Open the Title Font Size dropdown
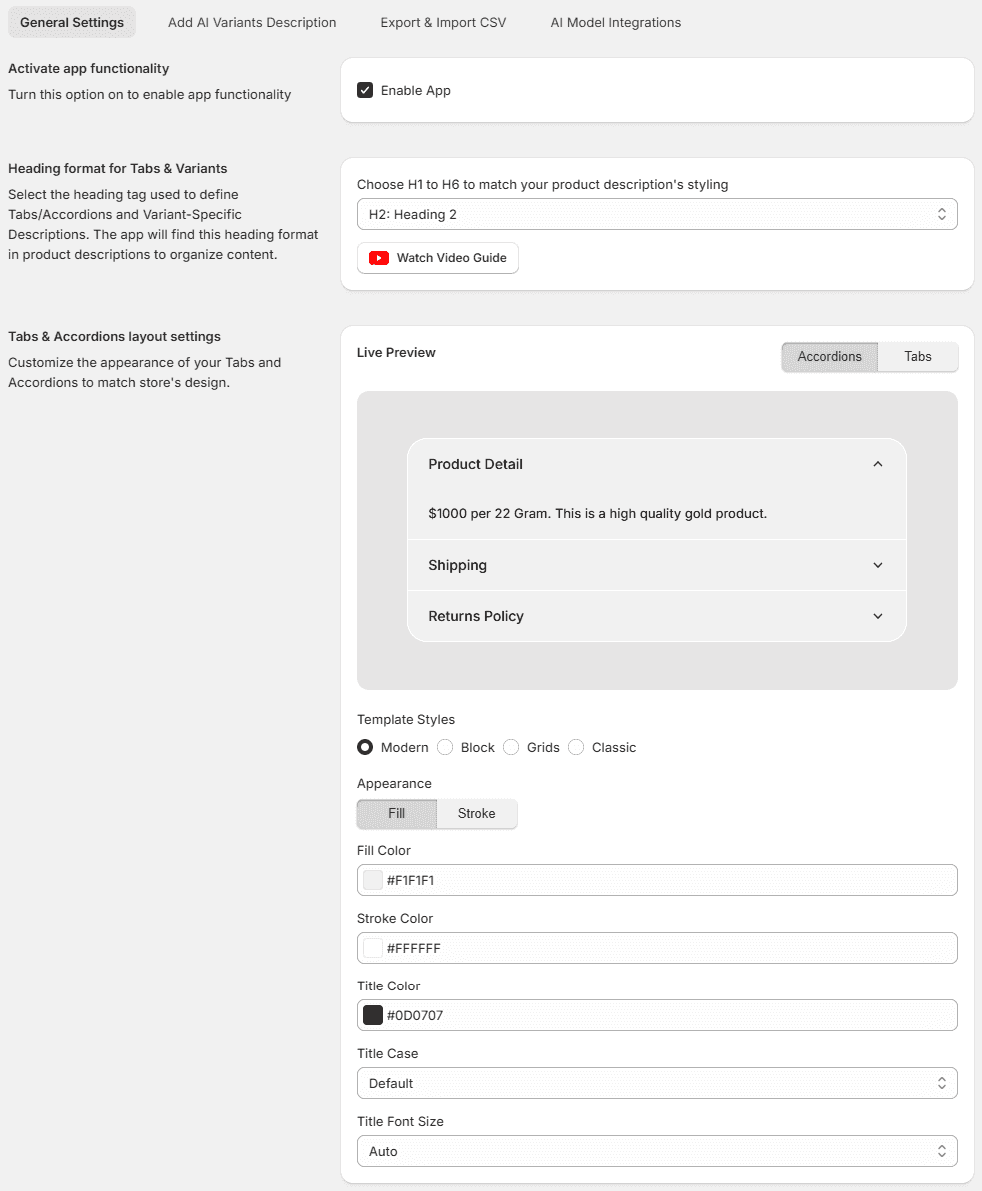Image resolution: width=982 pixels, height=1191 pixels. point(657,1151)
